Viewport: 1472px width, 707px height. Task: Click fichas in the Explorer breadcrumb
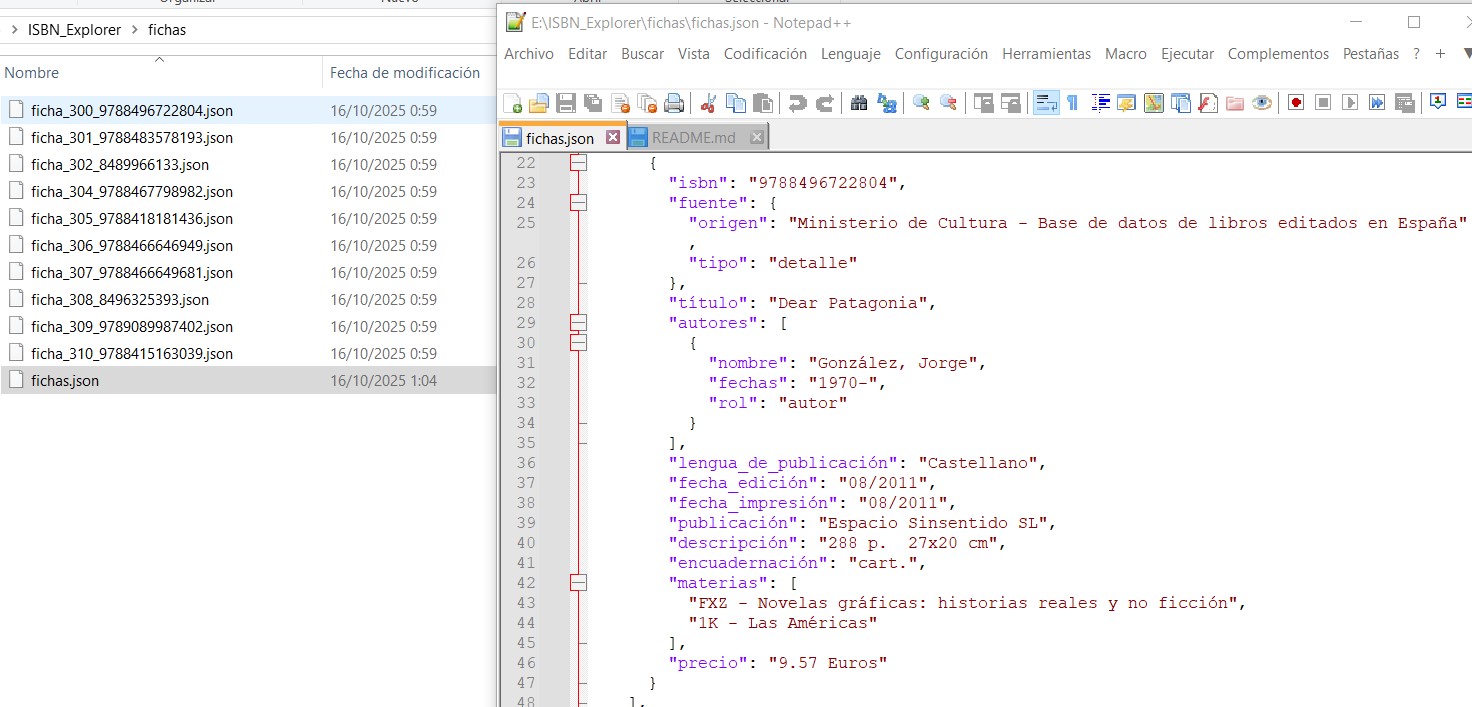coord(167,30)
